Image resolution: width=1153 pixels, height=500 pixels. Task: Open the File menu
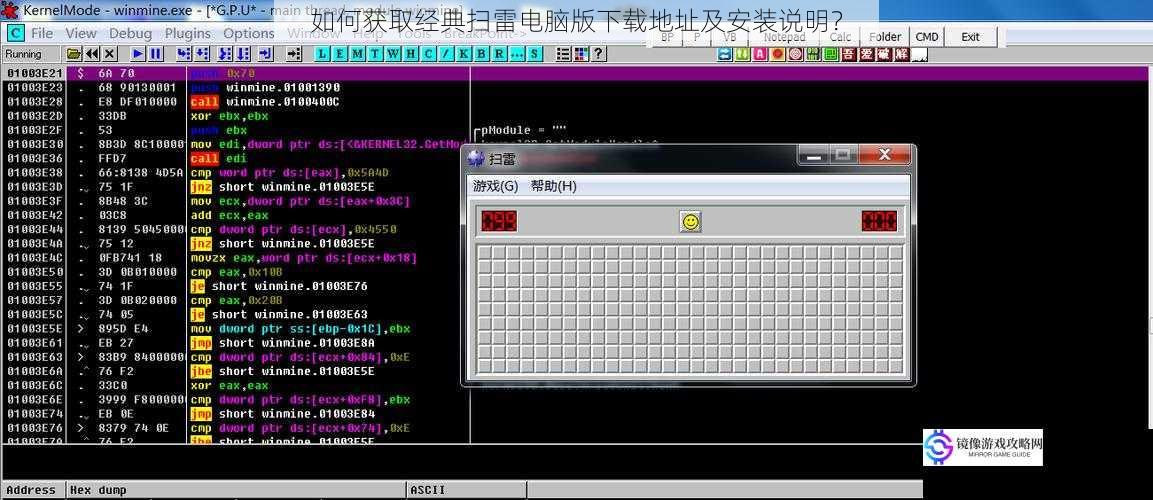[42, 33]
